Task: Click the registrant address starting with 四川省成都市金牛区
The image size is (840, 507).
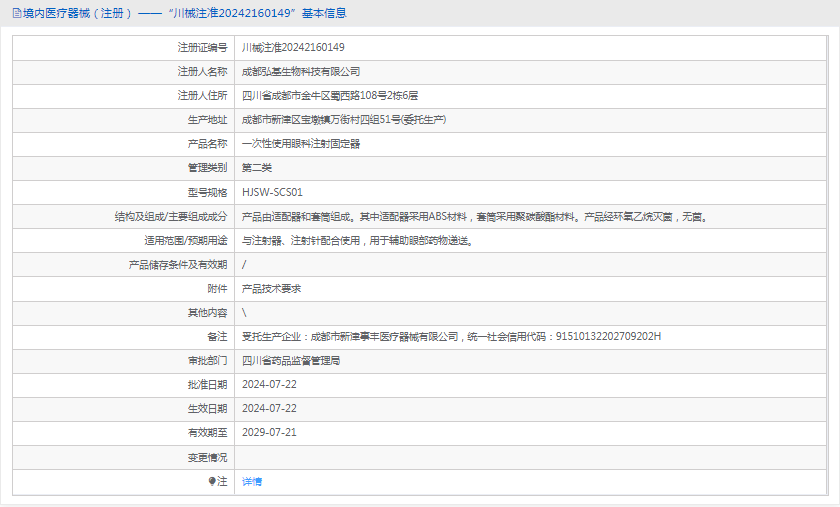Action: coord(330,95)
